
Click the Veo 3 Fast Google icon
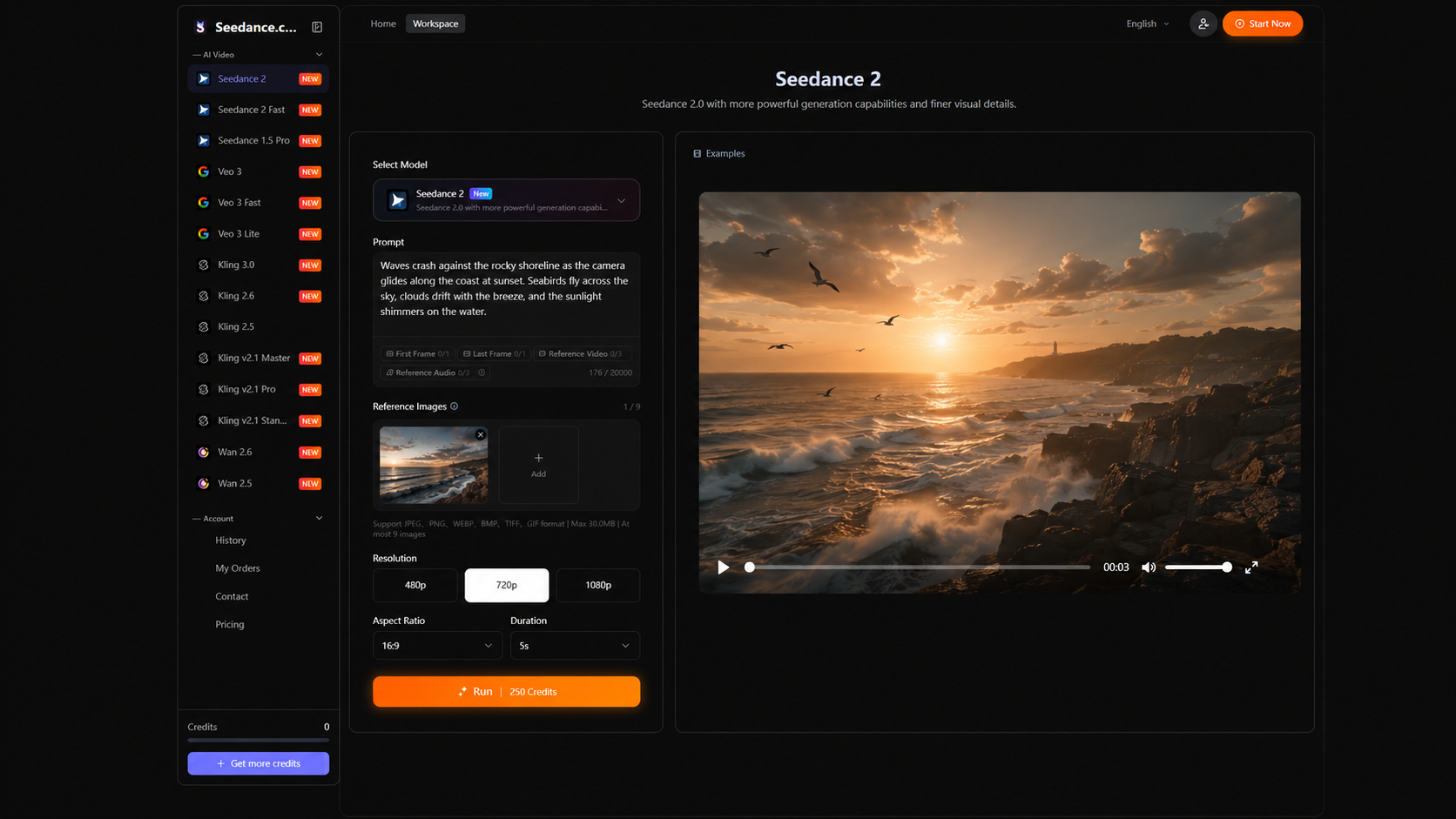coord(204,203)
